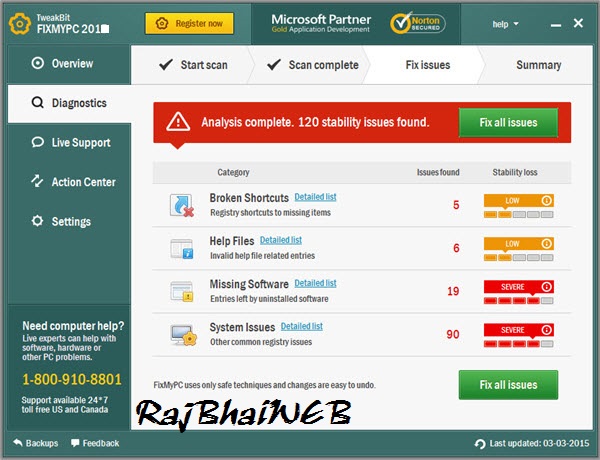This screenshot has width=600, height=460.
Task: Minimize the FixMyPC window
Action: [556, 25]
